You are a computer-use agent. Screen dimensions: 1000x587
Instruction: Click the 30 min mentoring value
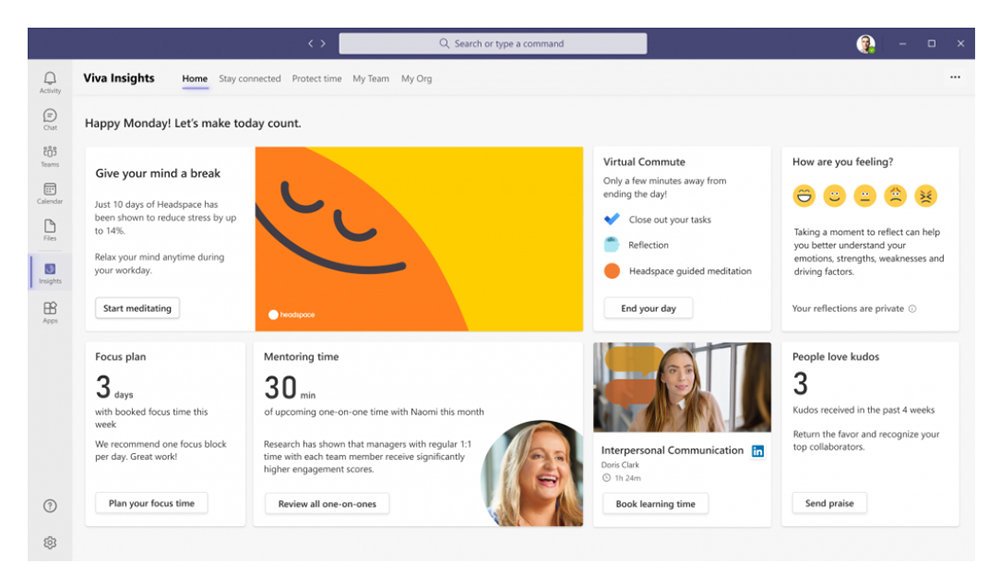[290, 387]
